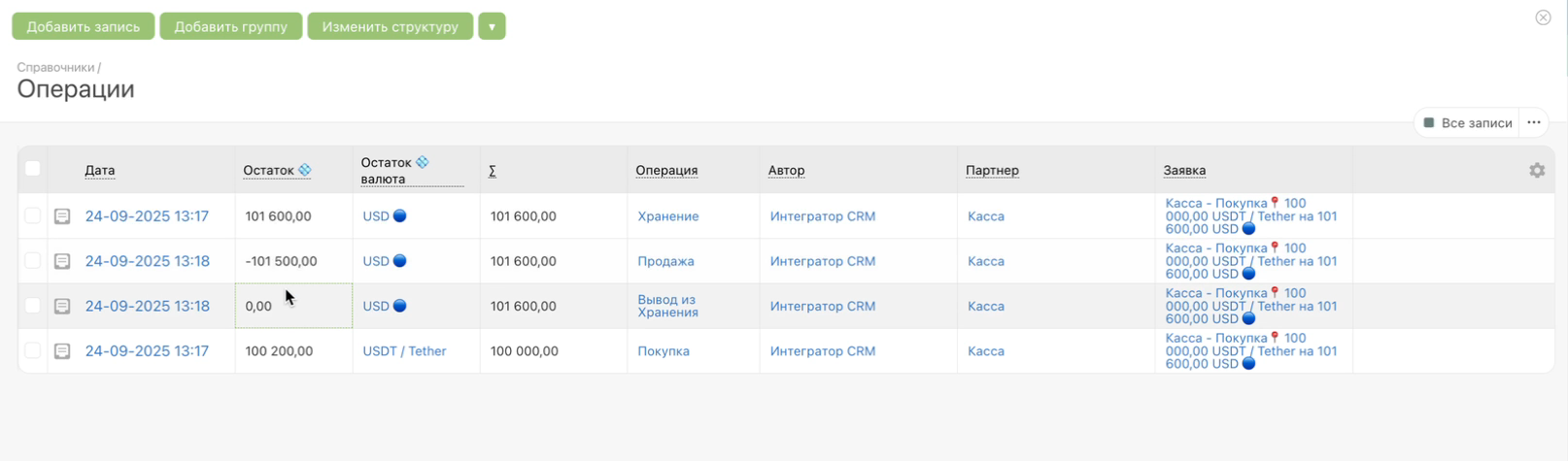Click diamond icon in Остаток валюта header
Image resolution: width=1568 pixels, height=461 pixels.
click(x=423, y=162)
